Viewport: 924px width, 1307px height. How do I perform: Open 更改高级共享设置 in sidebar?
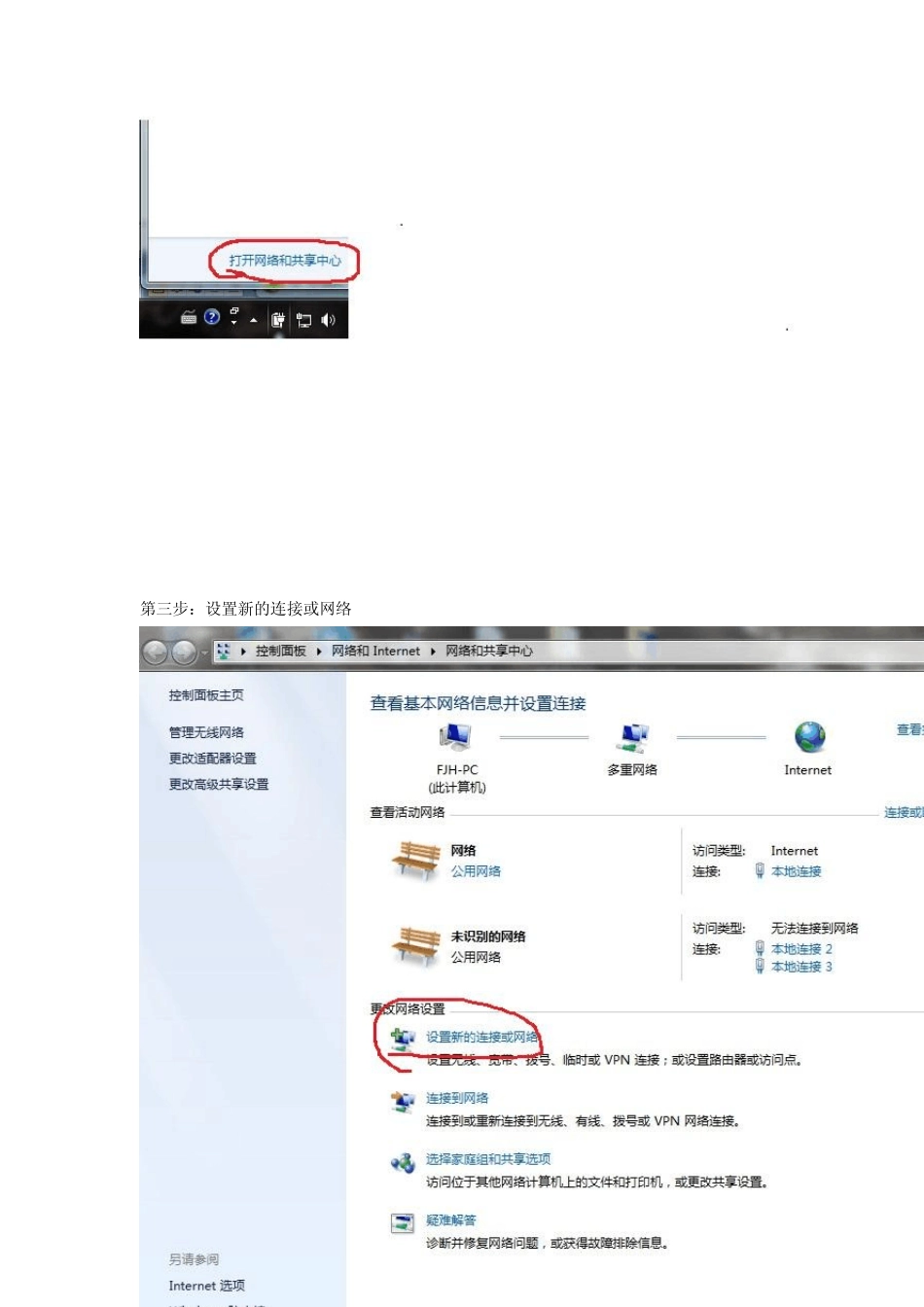(219, 785)
